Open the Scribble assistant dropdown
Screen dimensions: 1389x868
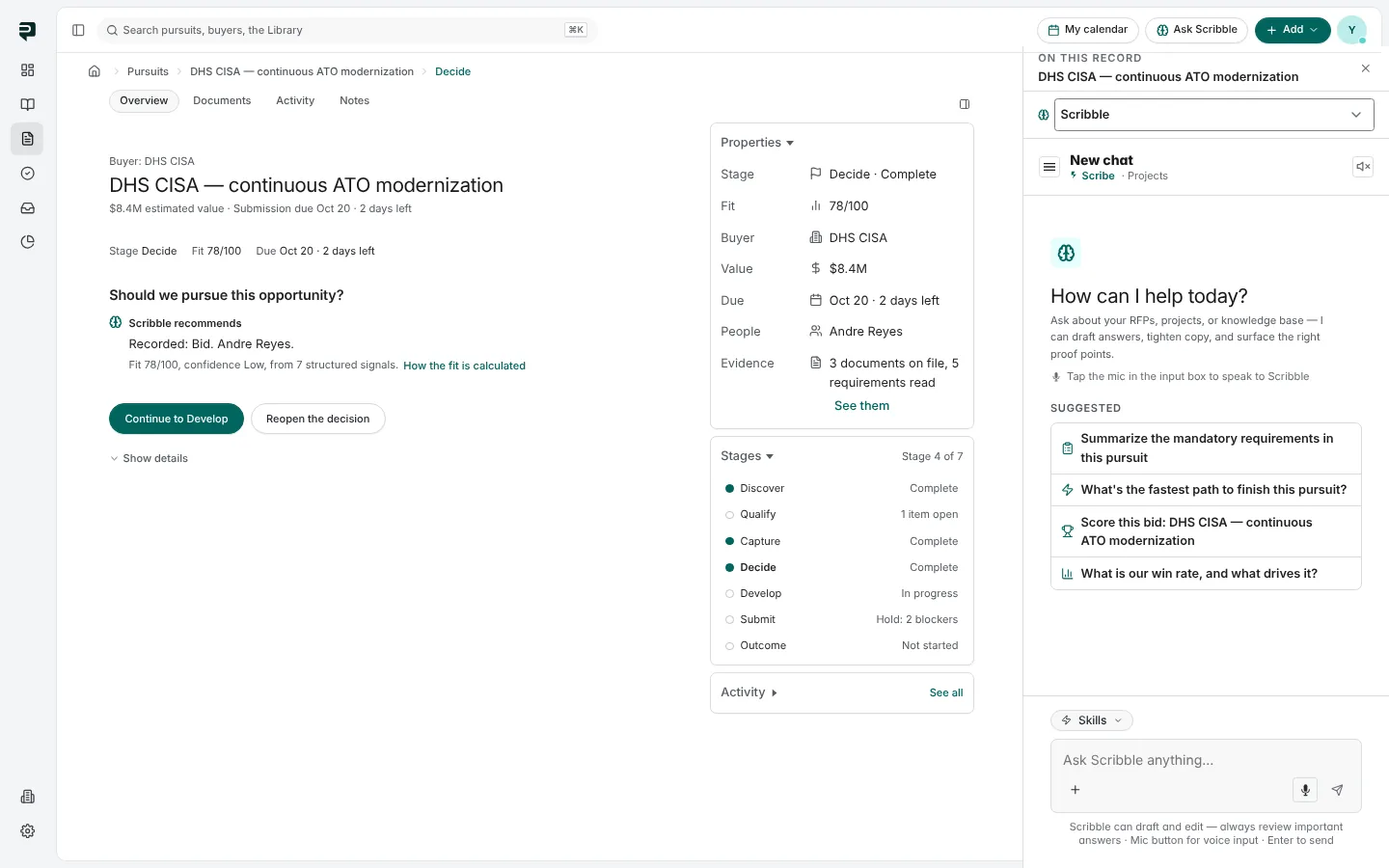coord(1213,115)
